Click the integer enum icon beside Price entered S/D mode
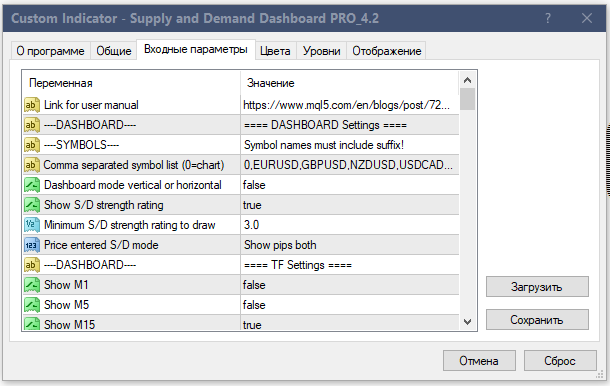610x386 pixels. click(32, 245)
